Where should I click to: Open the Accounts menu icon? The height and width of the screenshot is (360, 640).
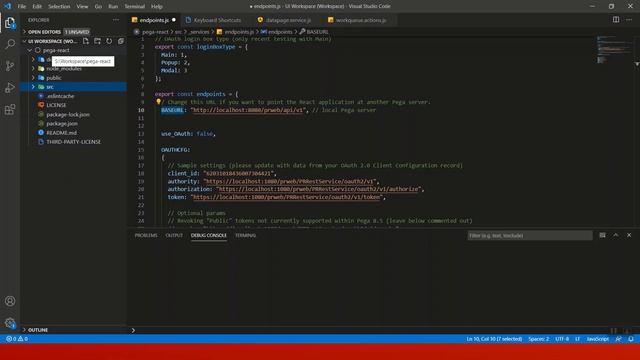click(10, 301)
